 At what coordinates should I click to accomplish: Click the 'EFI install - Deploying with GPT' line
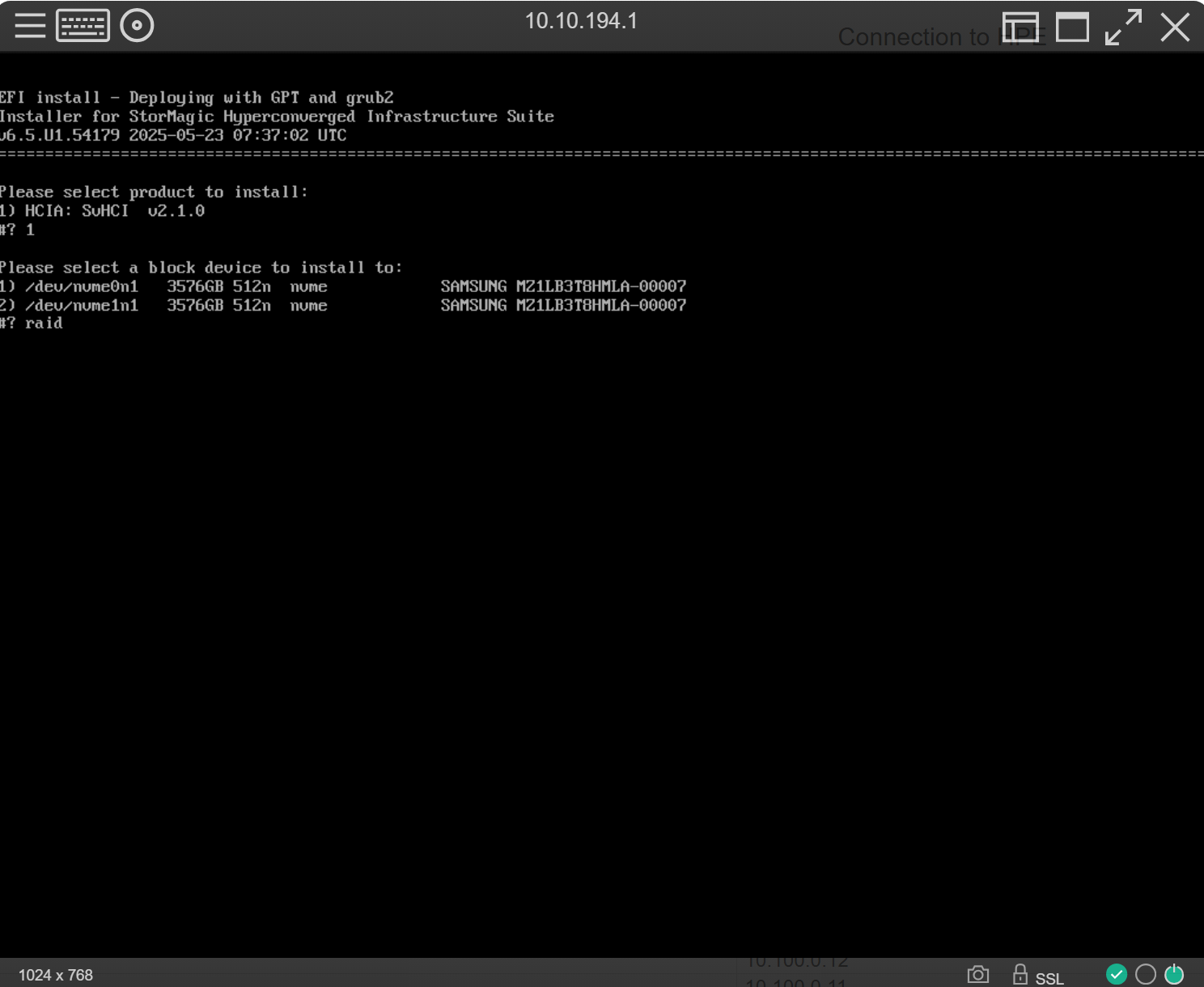(197, 98)
